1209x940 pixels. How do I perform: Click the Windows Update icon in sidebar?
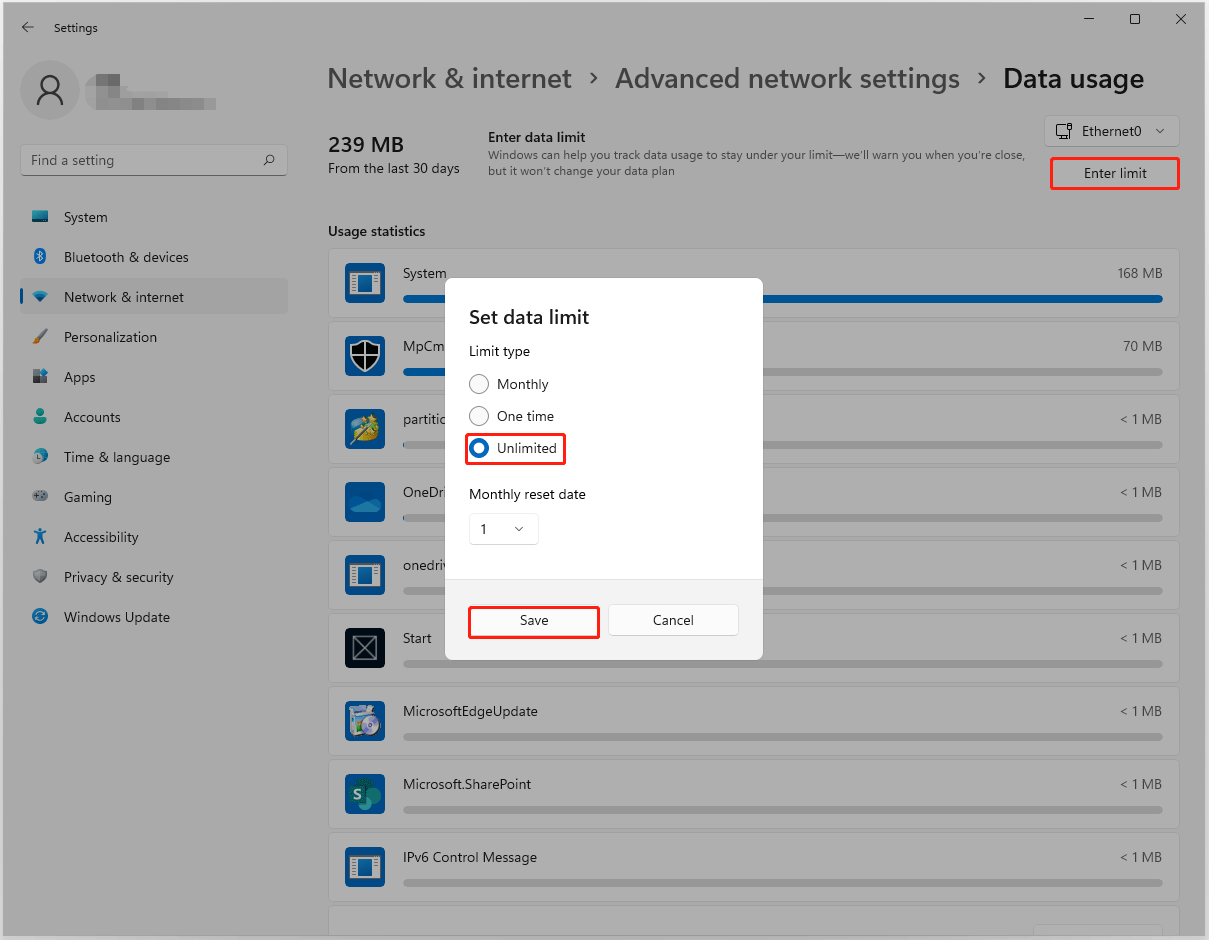(x=40, y=617)
